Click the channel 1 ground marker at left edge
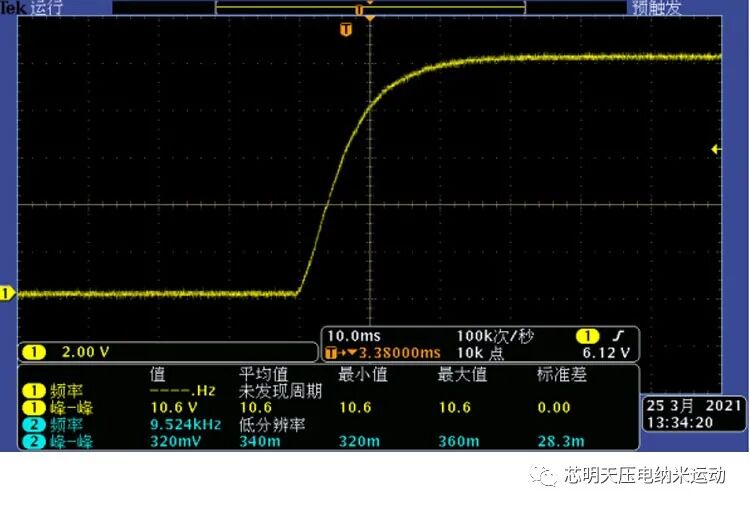Image resolution: width=750 pixels, height=508 pixels. point(6,293)
